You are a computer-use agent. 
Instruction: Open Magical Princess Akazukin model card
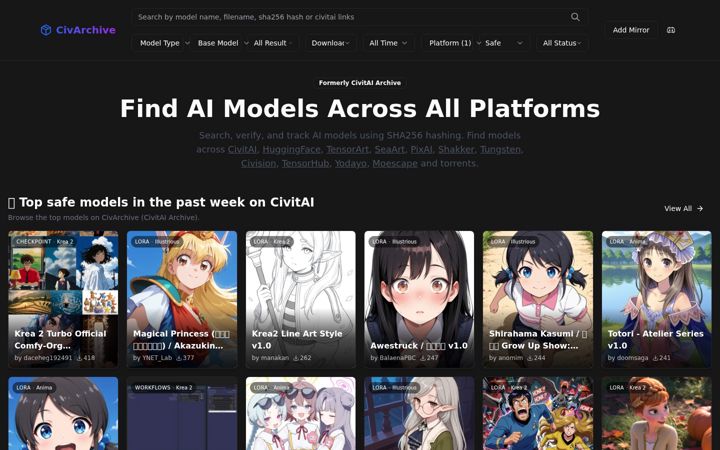[182, 299]
